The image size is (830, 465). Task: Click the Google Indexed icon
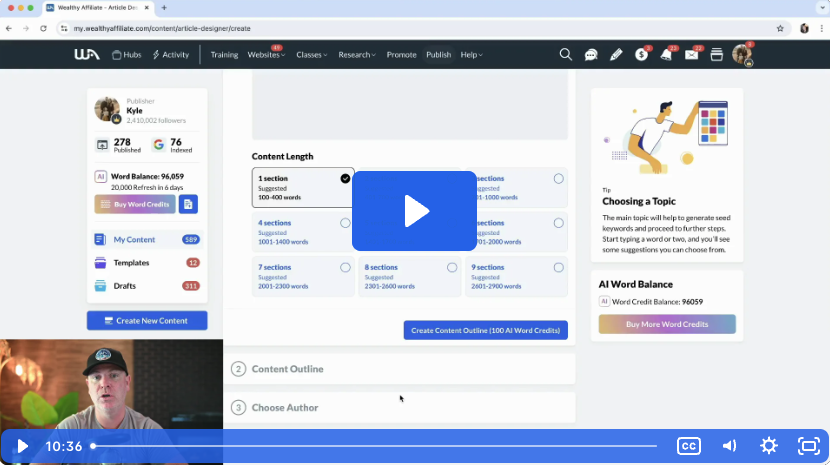(158, 145)
